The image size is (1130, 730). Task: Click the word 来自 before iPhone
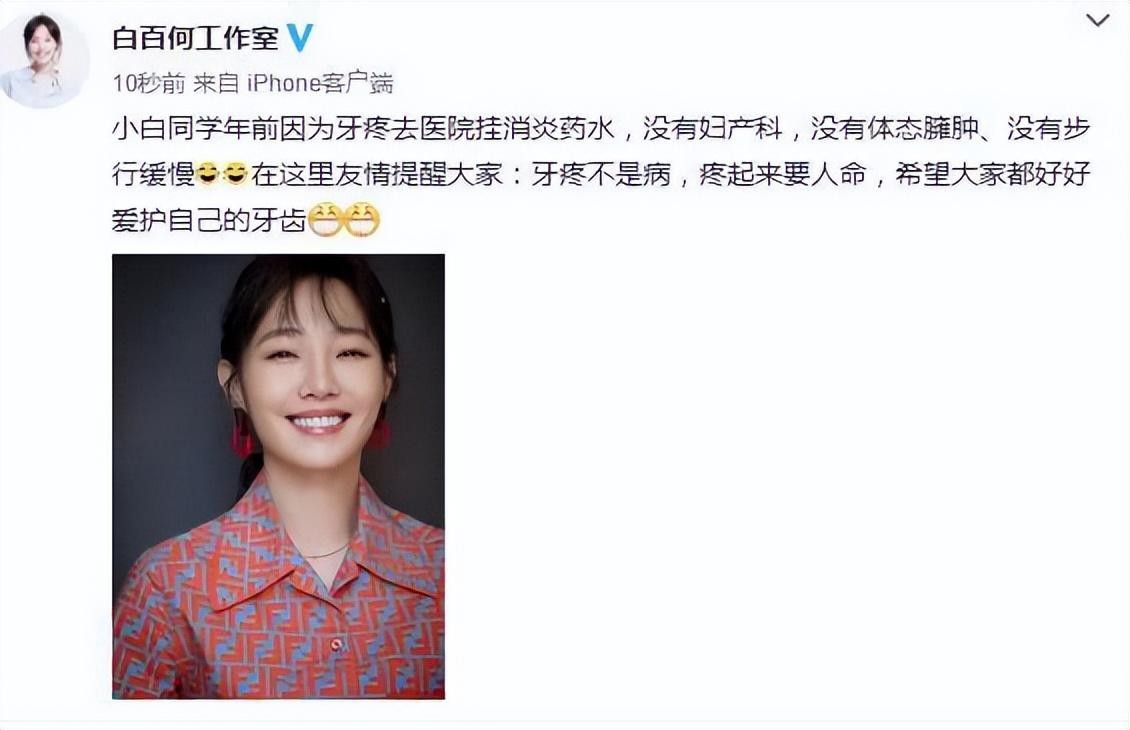pos(215,84)
